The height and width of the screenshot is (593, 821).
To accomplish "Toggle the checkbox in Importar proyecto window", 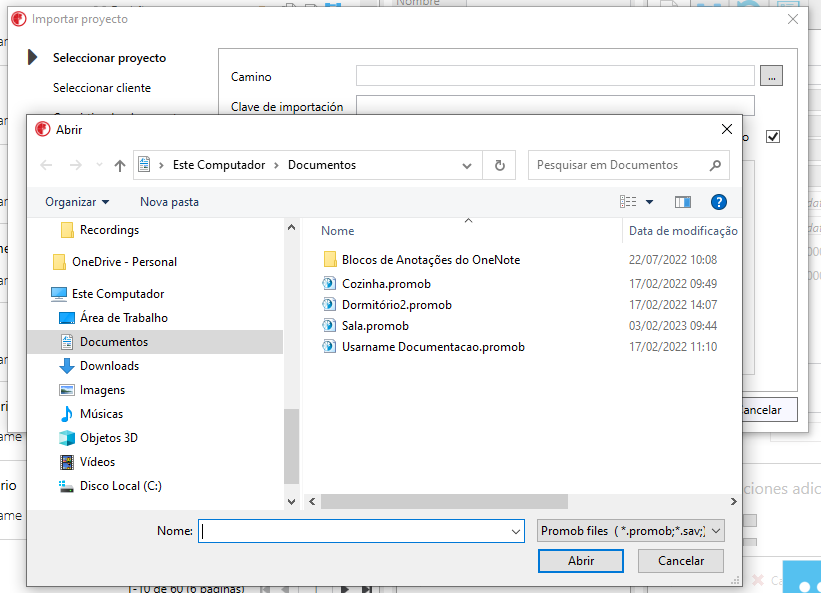I will [773, 137].
